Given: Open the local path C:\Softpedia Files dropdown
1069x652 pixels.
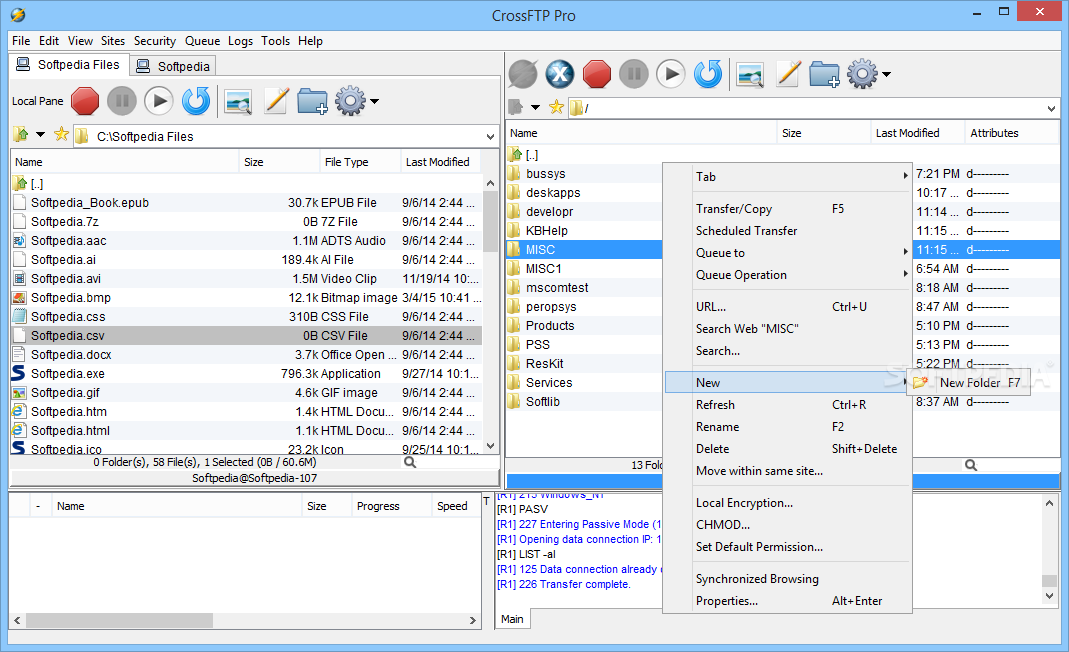Looking at the screenshot, I should (490, 136).
